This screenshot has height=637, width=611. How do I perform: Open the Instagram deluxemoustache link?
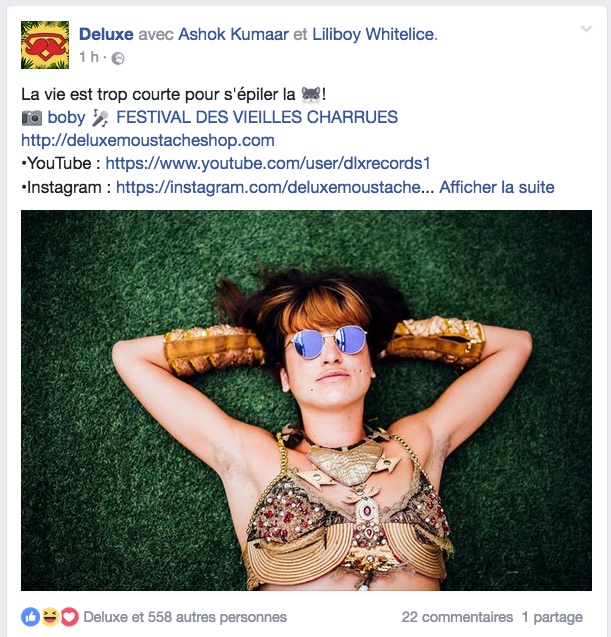tap(275, 187)
